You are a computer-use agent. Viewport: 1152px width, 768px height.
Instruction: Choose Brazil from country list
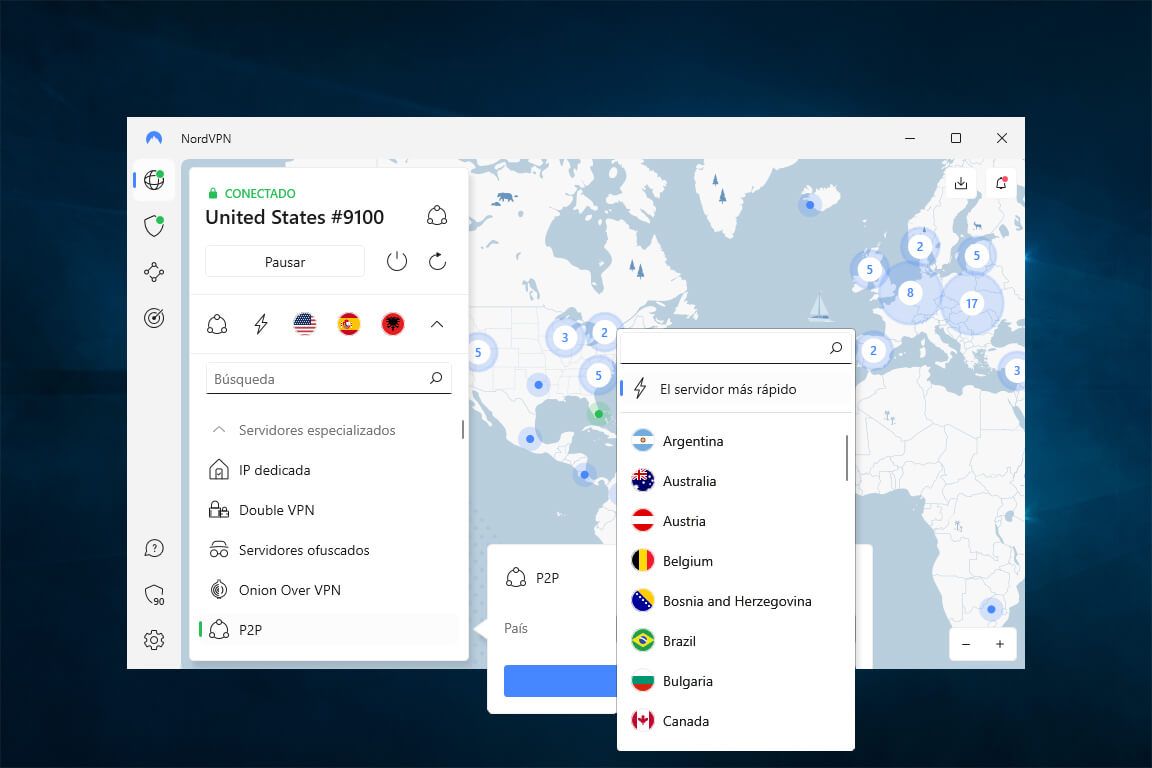(734, 641)
